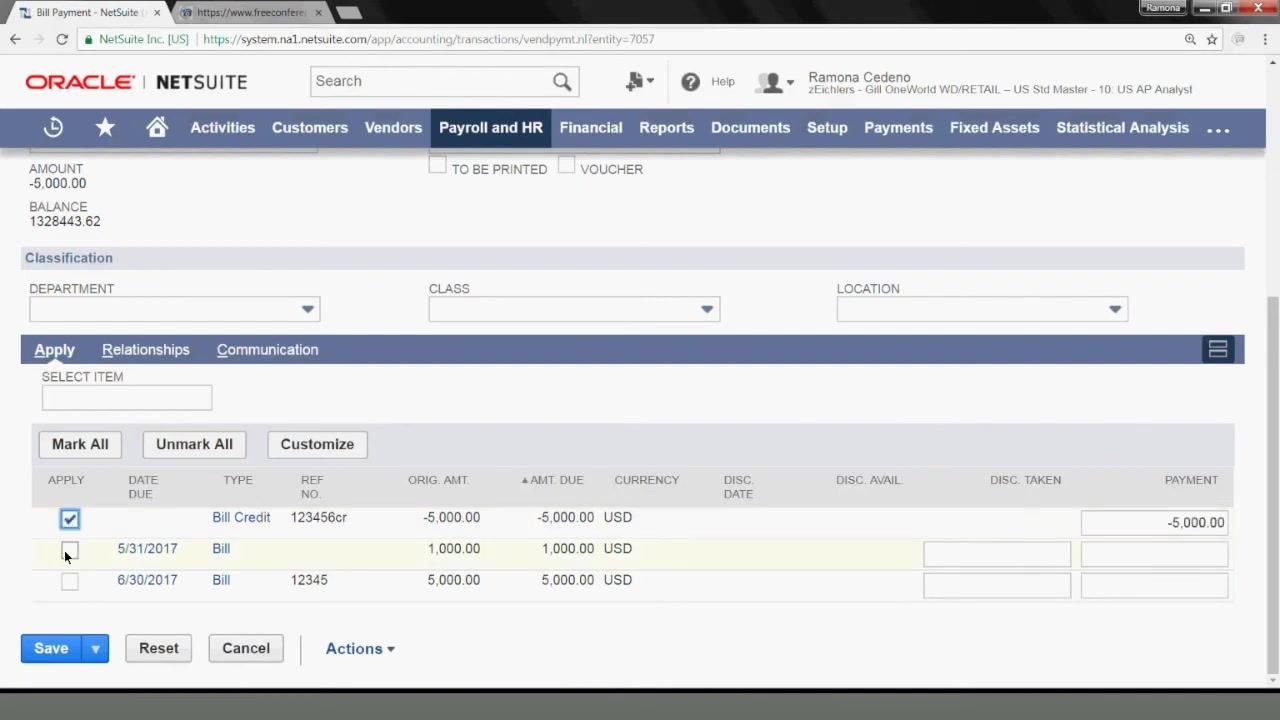Switch to the Relationships subtab

click(146, 350)
